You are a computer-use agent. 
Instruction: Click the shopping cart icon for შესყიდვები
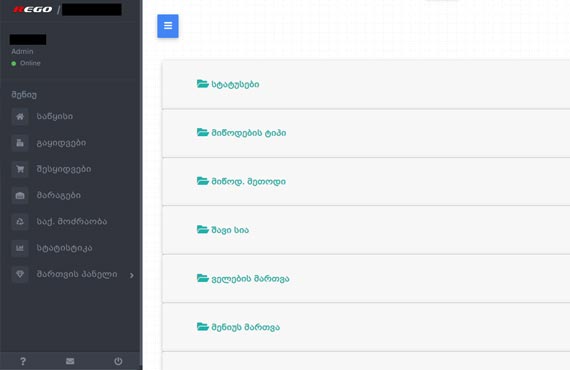(20, 169)
